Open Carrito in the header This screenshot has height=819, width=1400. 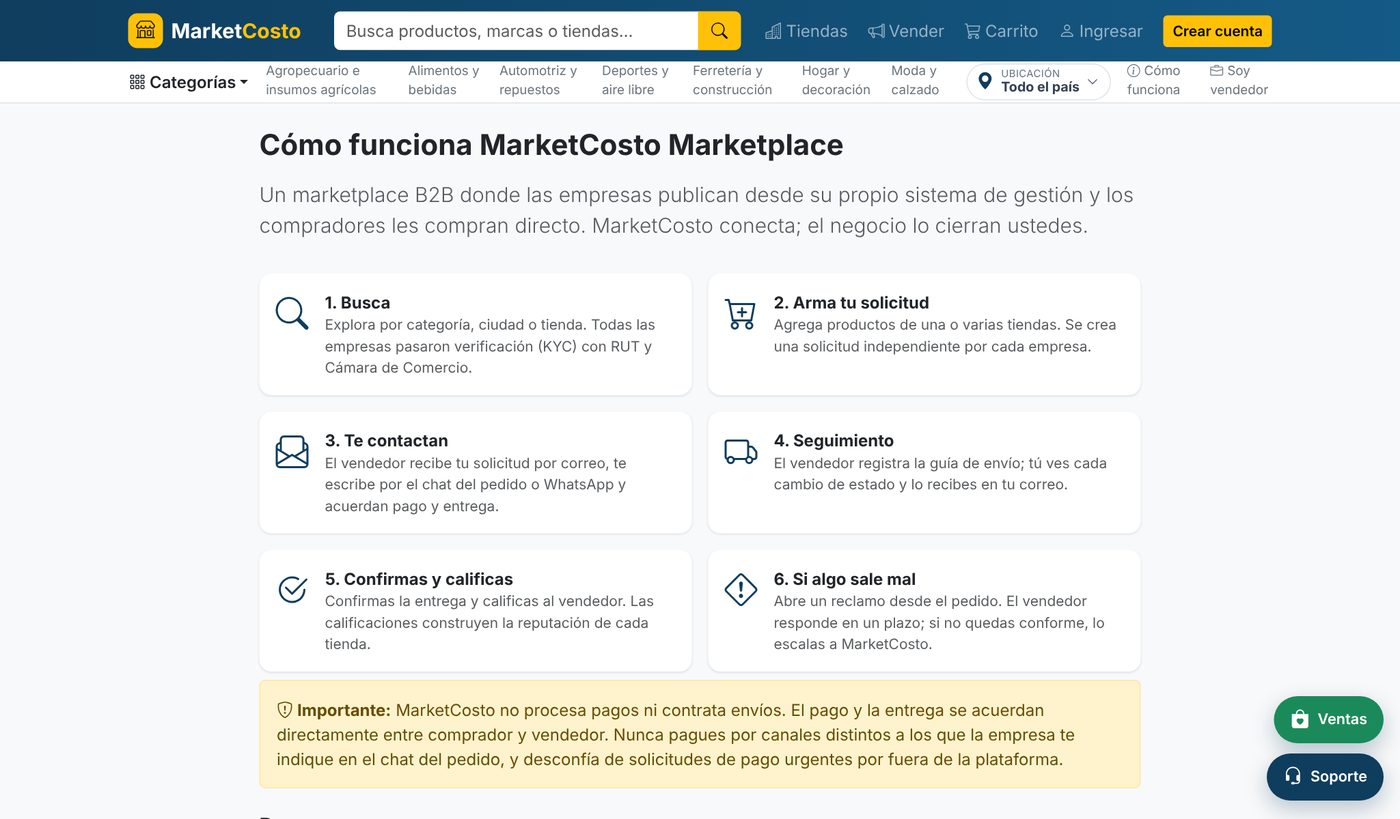(x=1001, y=31)
